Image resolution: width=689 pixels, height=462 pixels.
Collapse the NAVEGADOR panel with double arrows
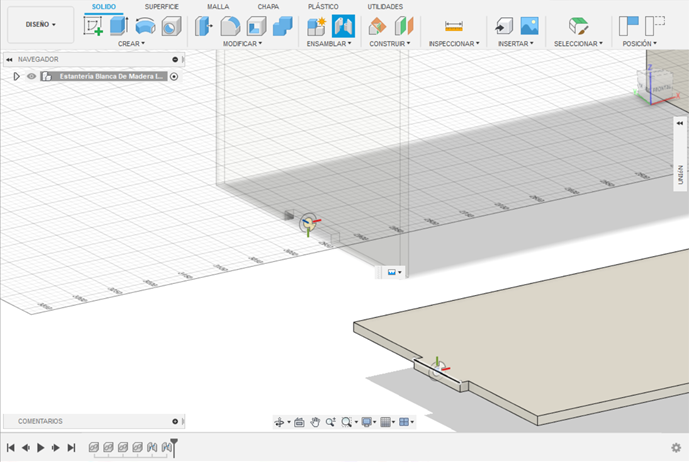9,59
